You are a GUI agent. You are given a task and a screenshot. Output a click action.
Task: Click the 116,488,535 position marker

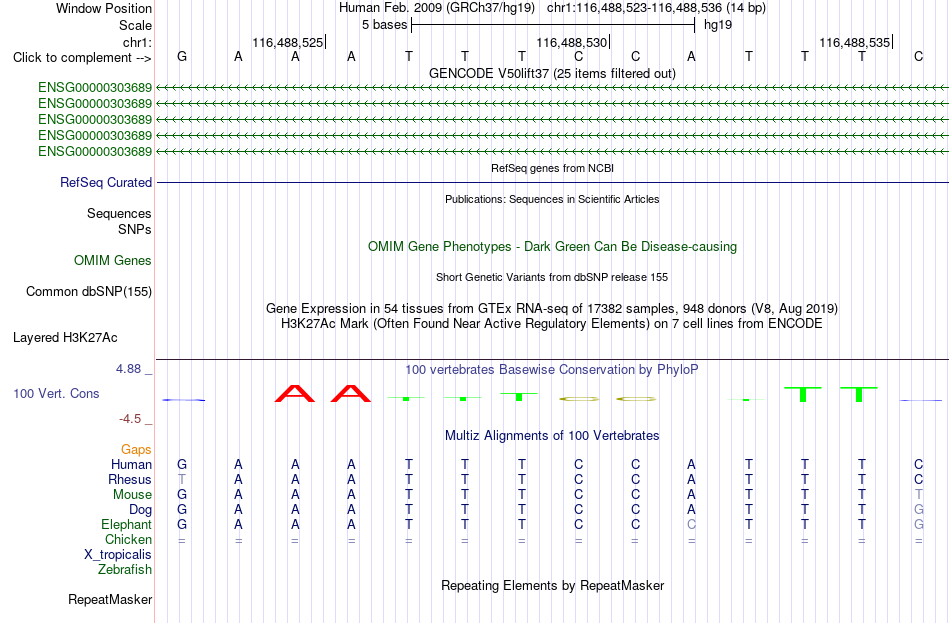(x=855, y=42)
